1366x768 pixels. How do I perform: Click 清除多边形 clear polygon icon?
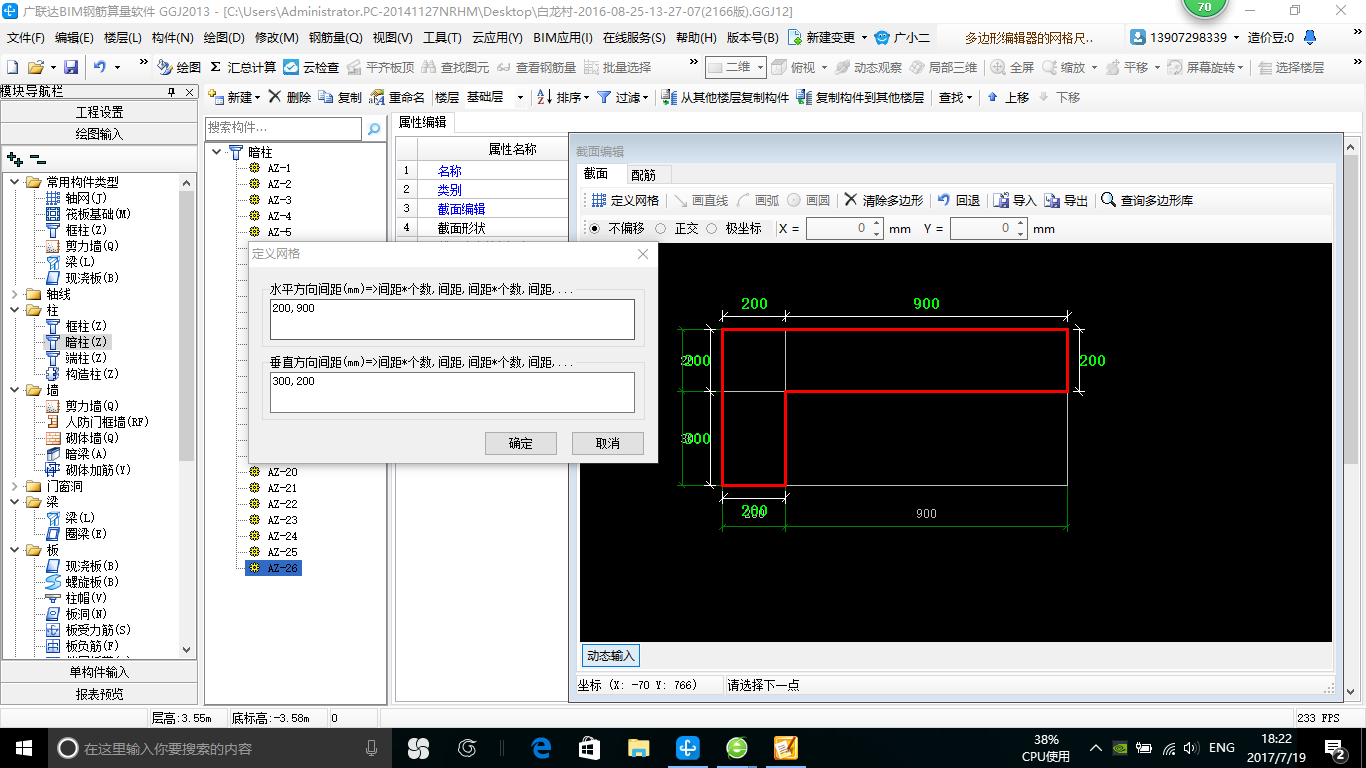tap(851, 200)
